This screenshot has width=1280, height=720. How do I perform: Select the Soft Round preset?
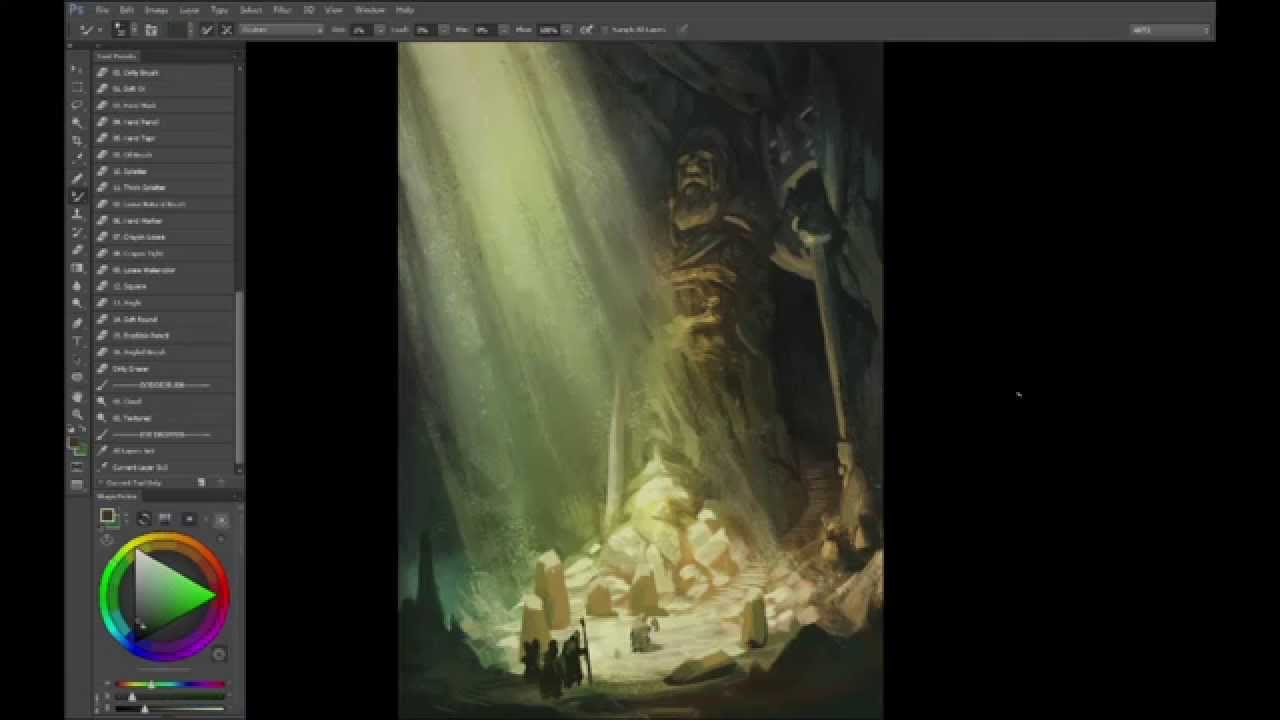pos(165,319)
